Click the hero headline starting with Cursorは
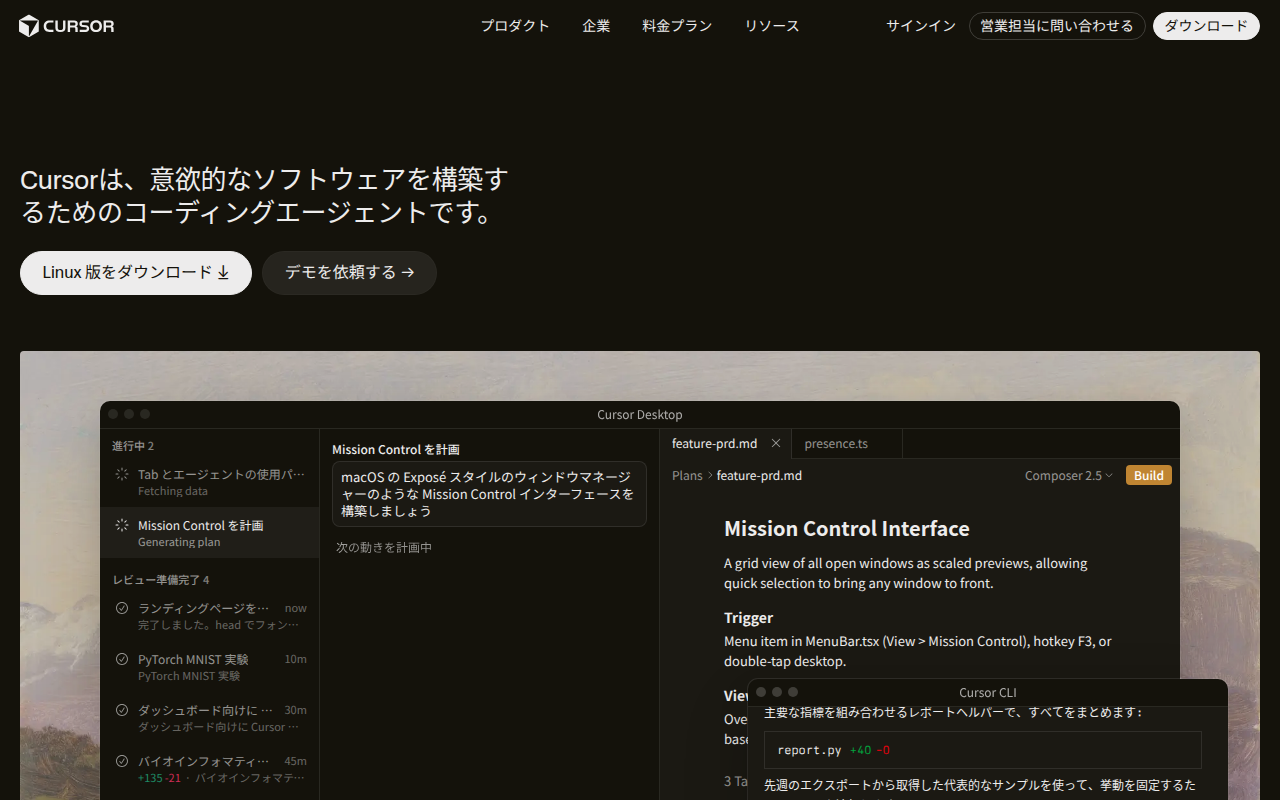Viewport: 1280px width, 800px height. (265, 196)
